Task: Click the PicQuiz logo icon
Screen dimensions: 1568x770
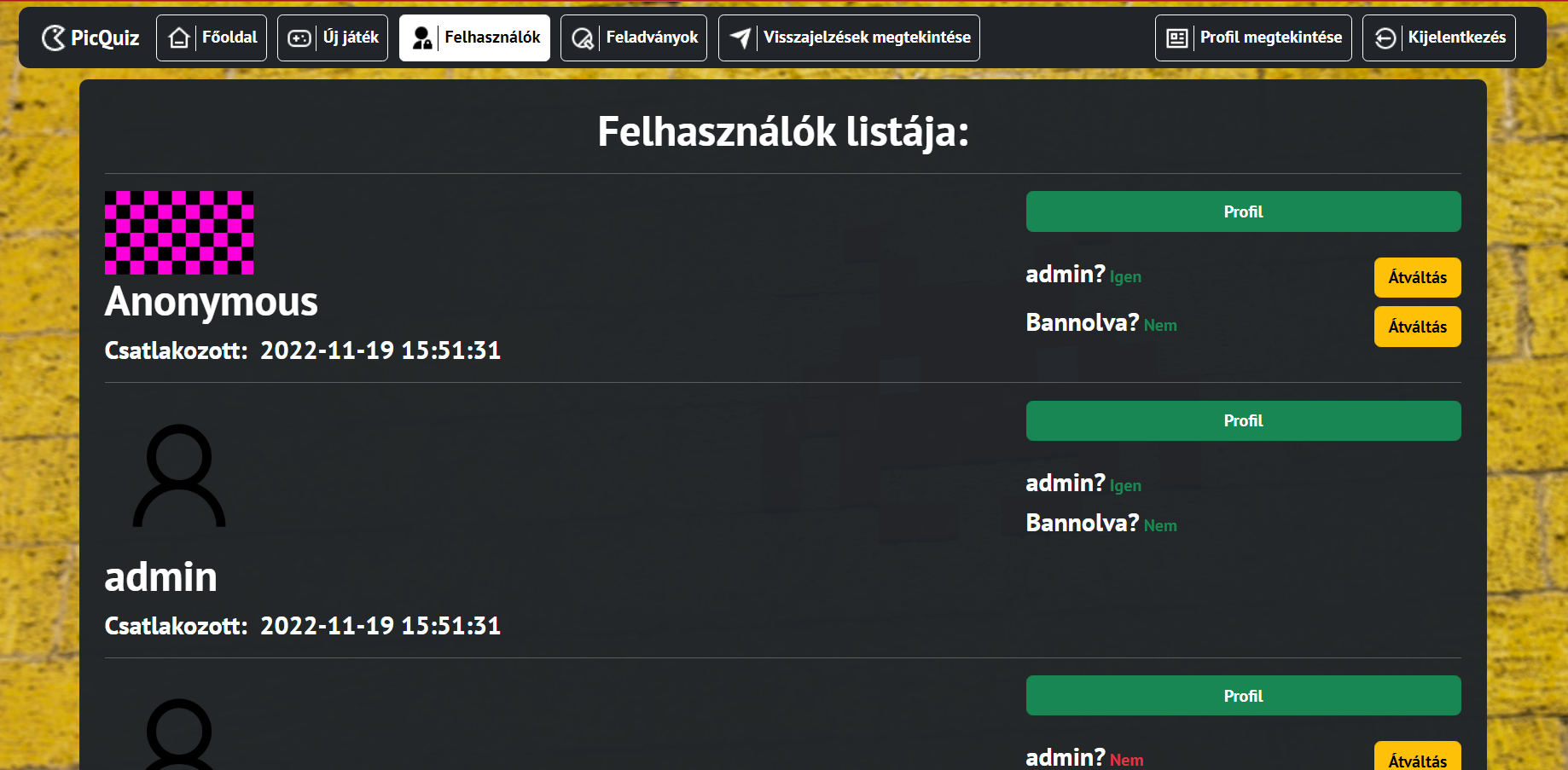Action: (54, 38)
